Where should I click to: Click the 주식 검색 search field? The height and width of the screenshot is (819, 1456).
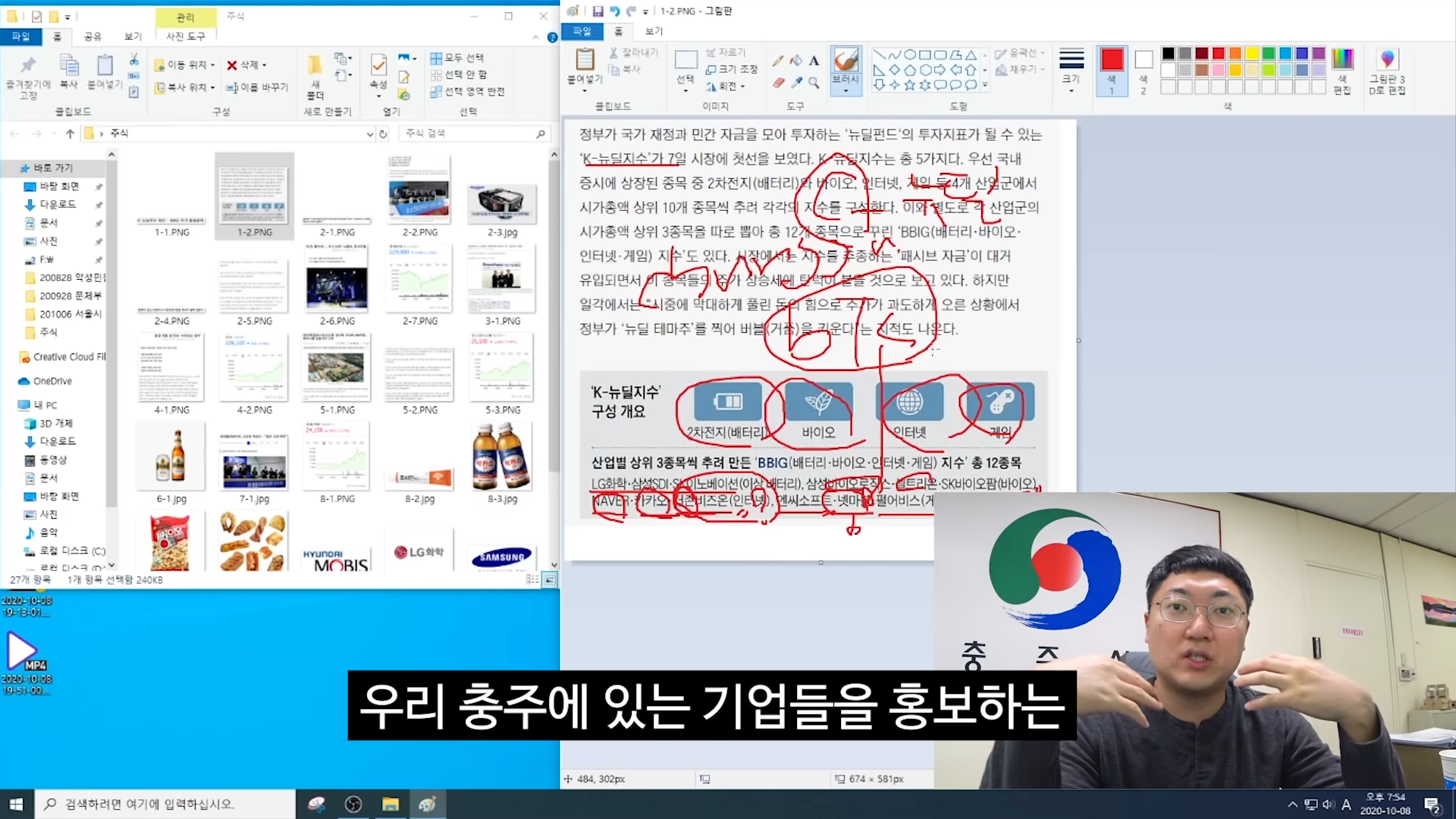(x=473, y=133)
